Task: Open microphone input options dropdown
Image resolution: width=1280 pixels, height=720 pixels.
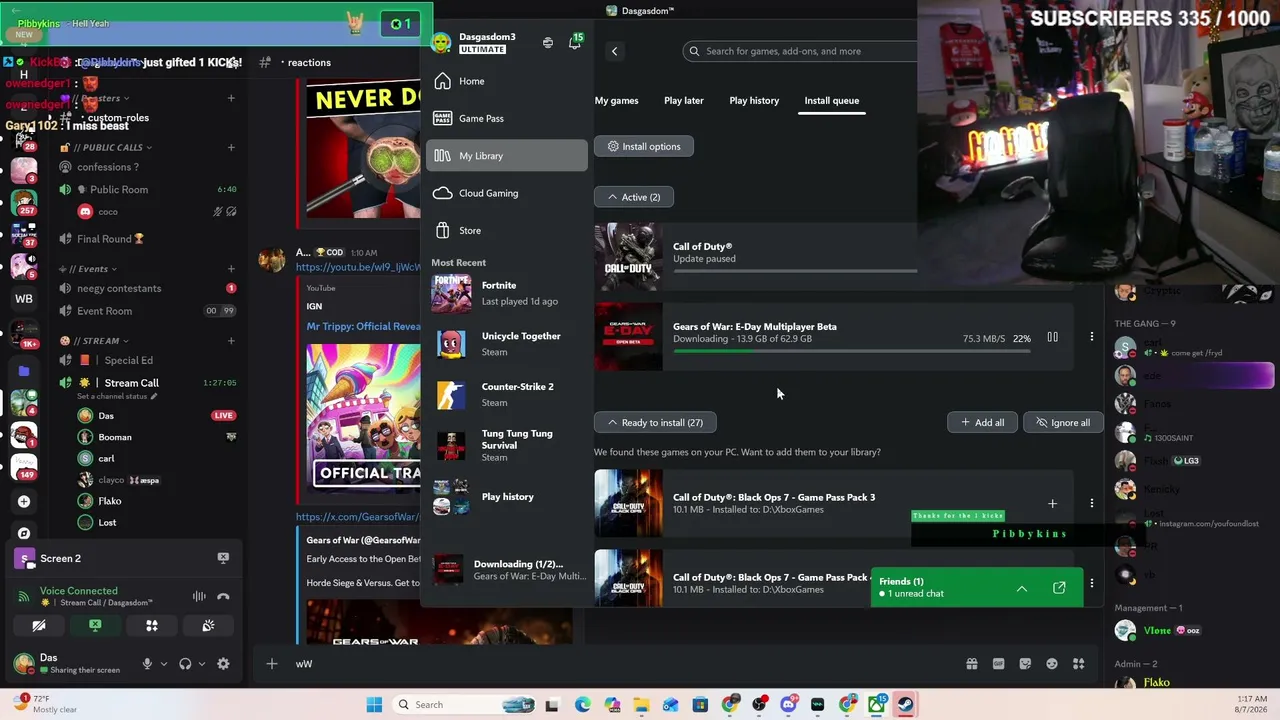Action: [163, 664]
